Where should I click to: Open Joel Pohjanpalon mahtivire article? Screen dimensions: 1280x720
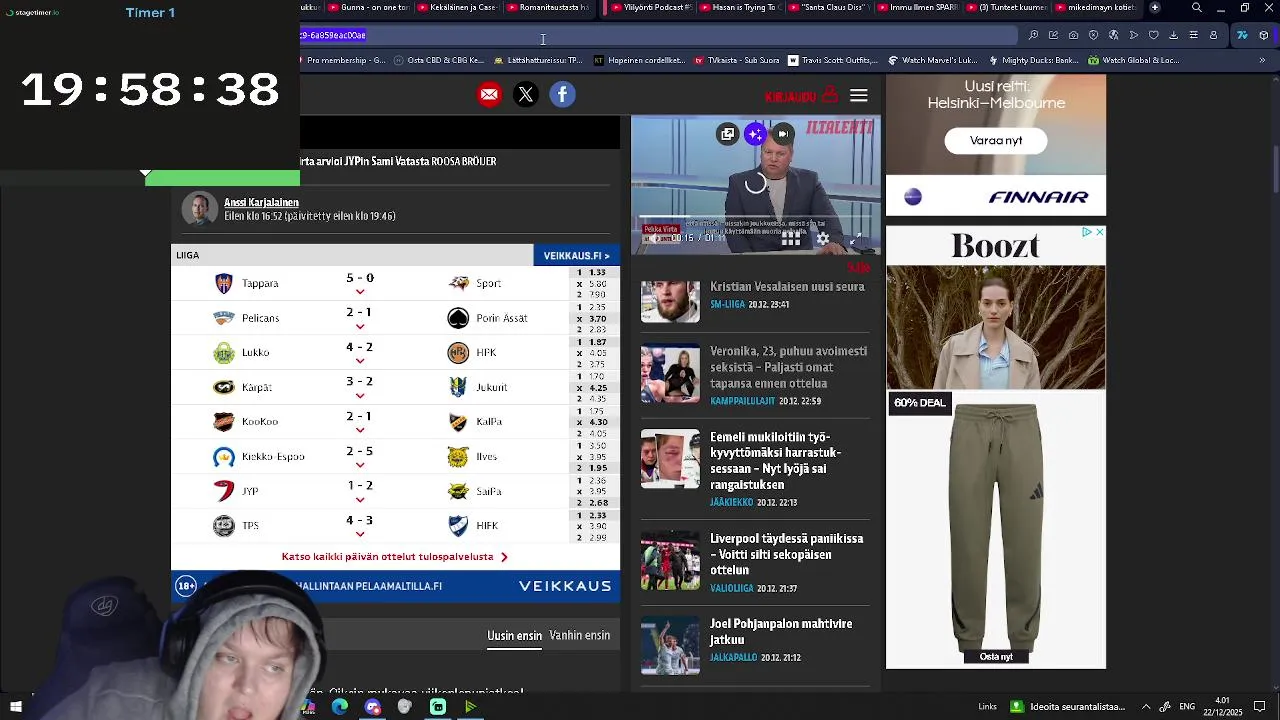point(781,631)
